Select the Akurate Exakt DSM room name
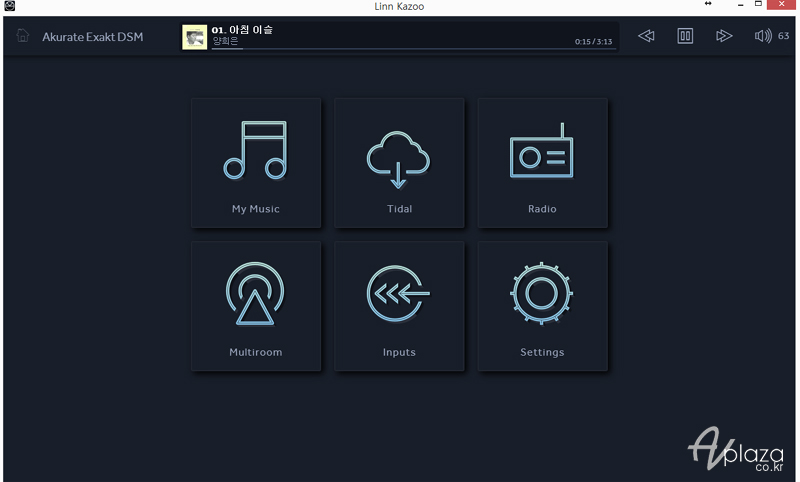This screenshot has width=800, height=482. coord(93,37)
